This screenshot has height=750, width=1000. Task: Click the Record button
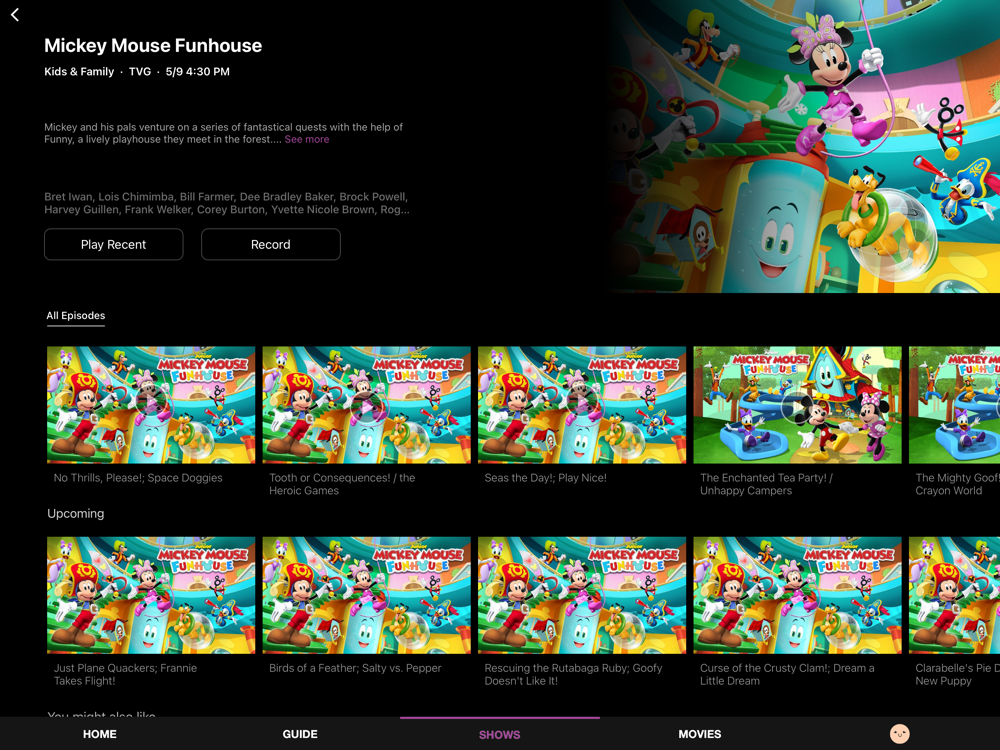click(x=270, y=244)
